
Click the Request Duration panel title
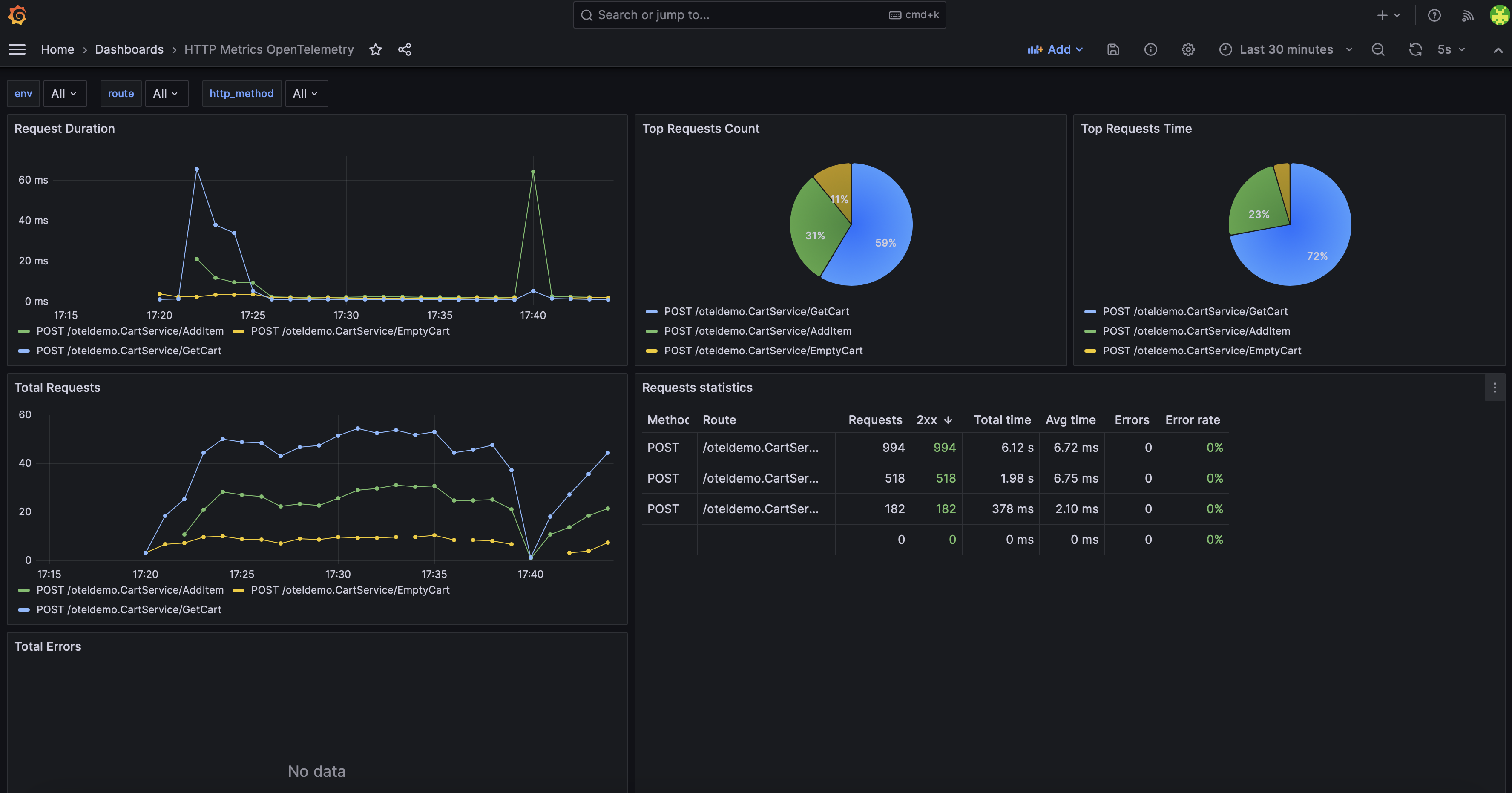(65, 129)
